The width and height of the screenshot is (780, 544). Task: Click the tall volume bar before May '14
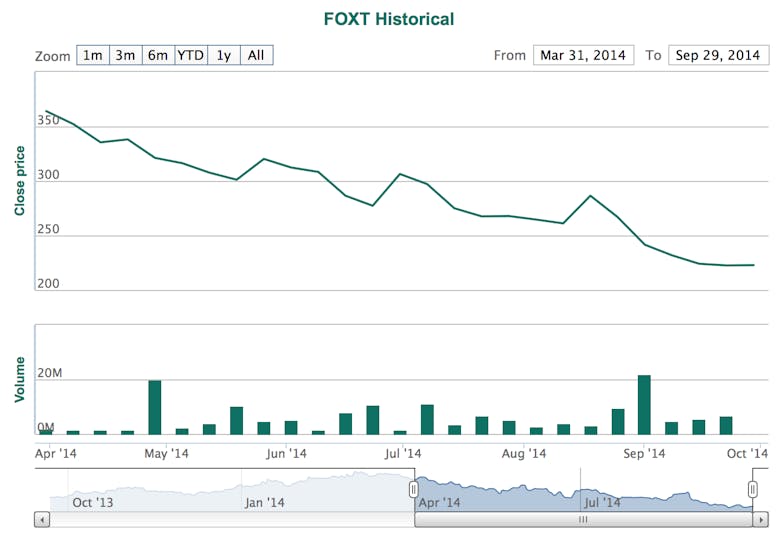(x=155, y=407)
